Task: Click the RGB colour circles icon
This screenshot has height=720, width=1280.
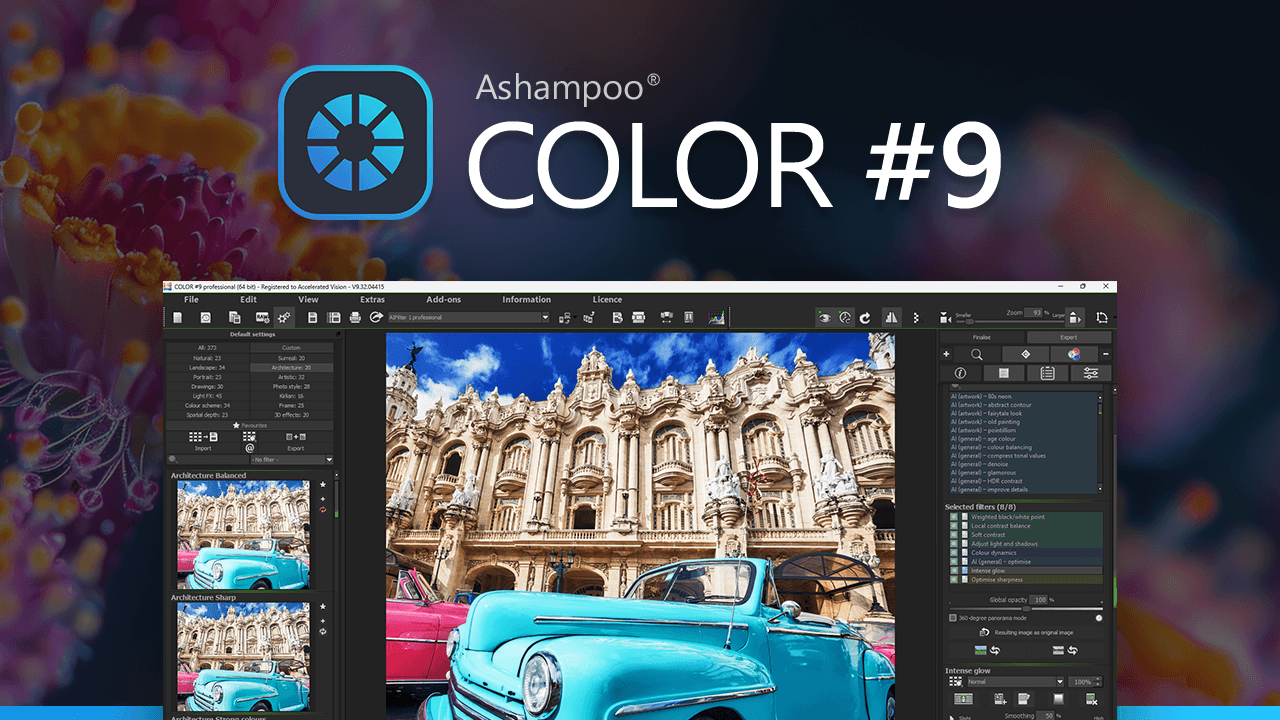Action: click(1074, 354)
